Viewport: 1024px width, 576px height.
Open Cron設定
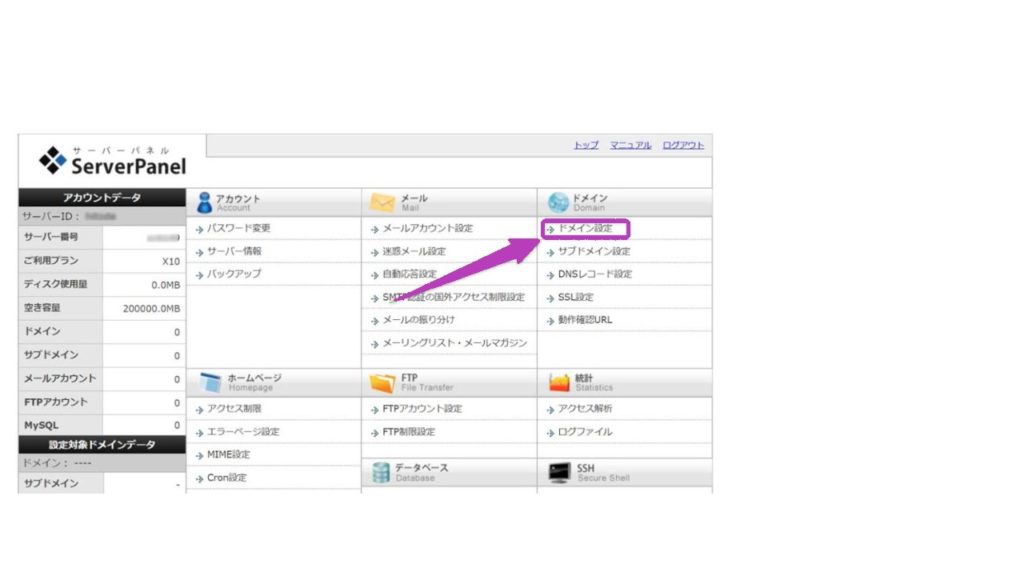(227, 478)
